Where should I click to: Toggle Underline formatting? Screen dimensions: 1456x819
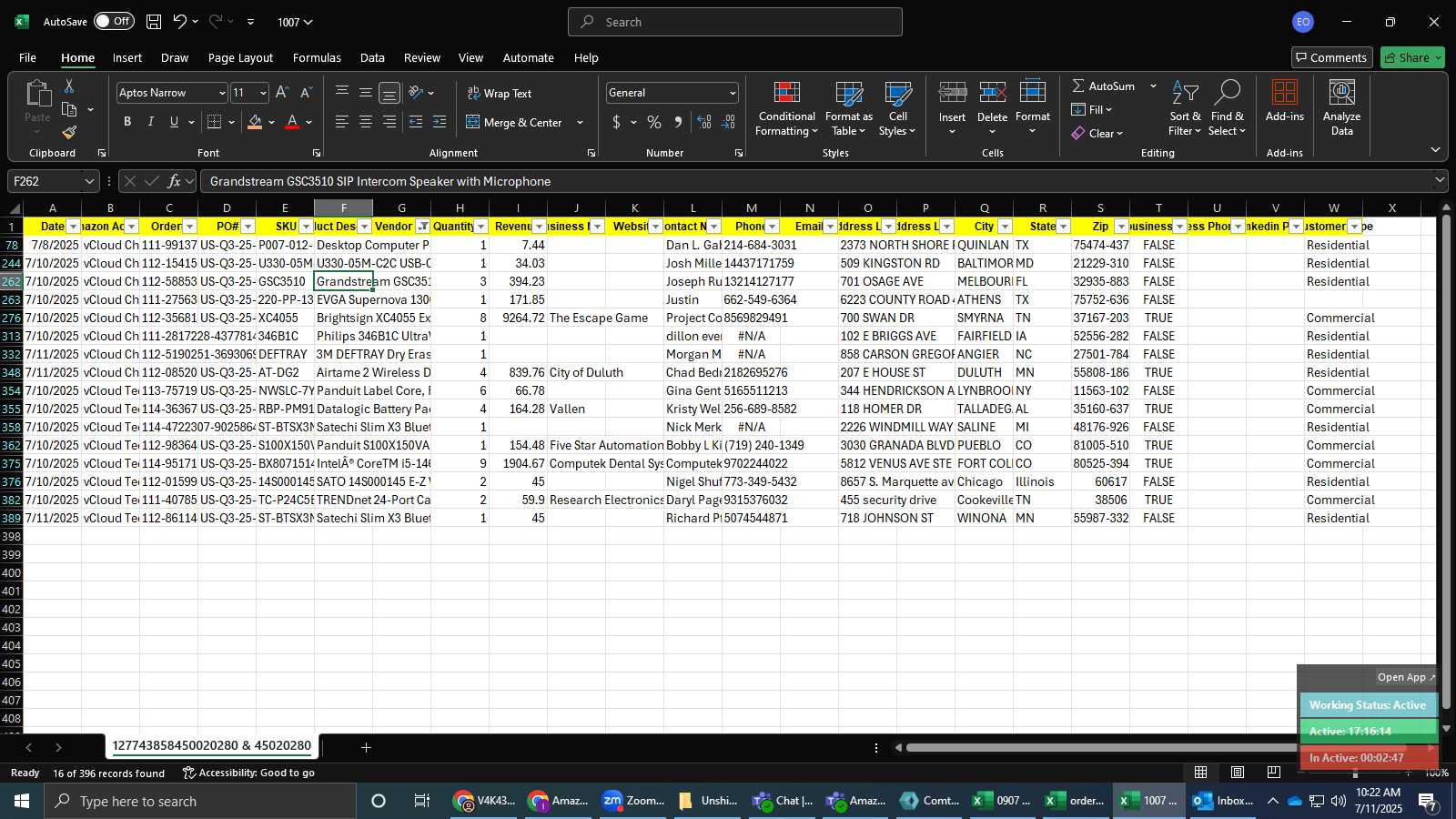[174, 122]
